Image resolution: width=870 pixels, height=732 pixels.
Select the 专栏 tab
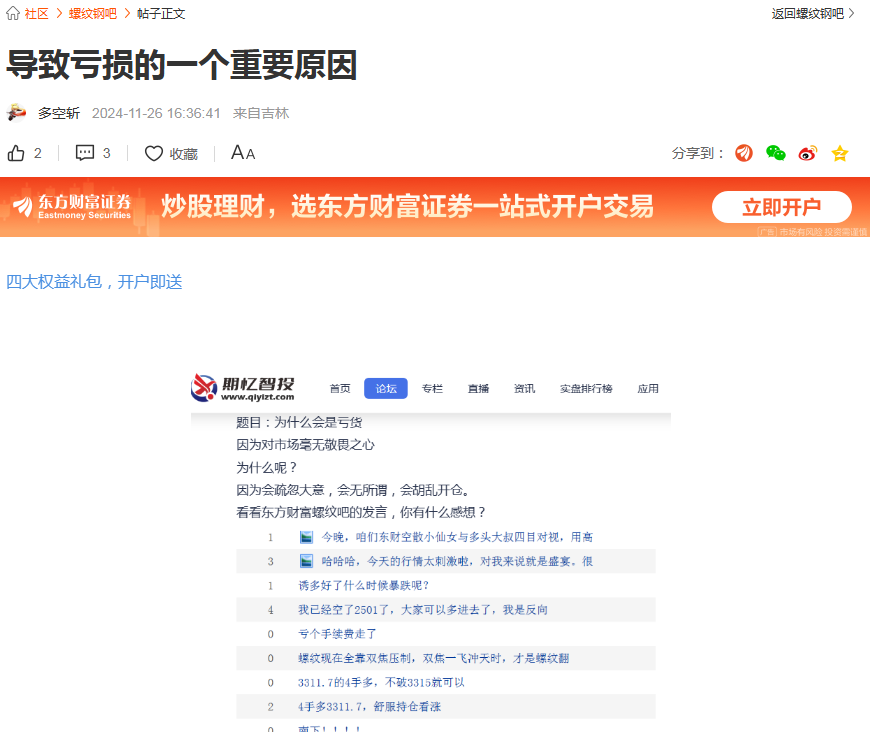[x=432, y=388]
